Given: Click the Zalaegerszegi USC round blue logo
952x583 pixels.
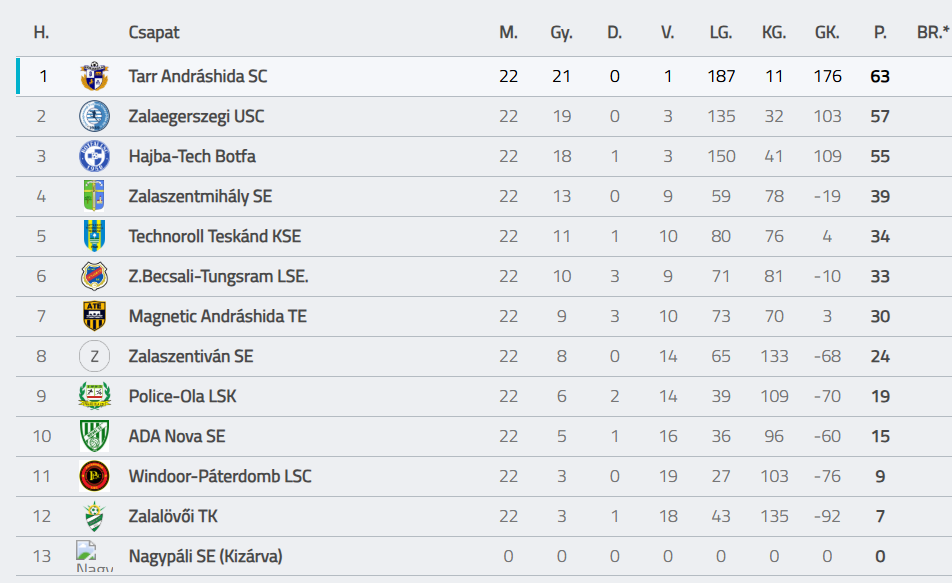Looking at the screenshot, I should click(x=94, y=116).
